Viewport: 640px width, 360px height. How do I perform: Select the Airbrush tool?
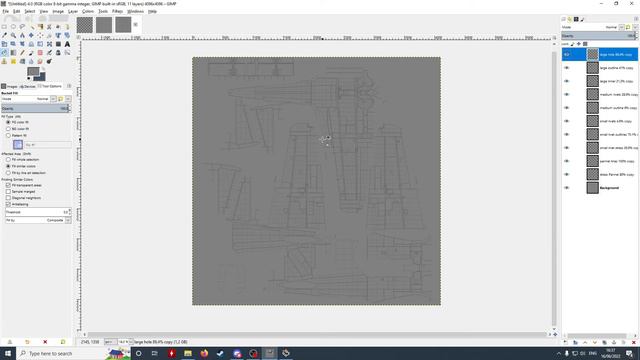(x=49, y=53)
